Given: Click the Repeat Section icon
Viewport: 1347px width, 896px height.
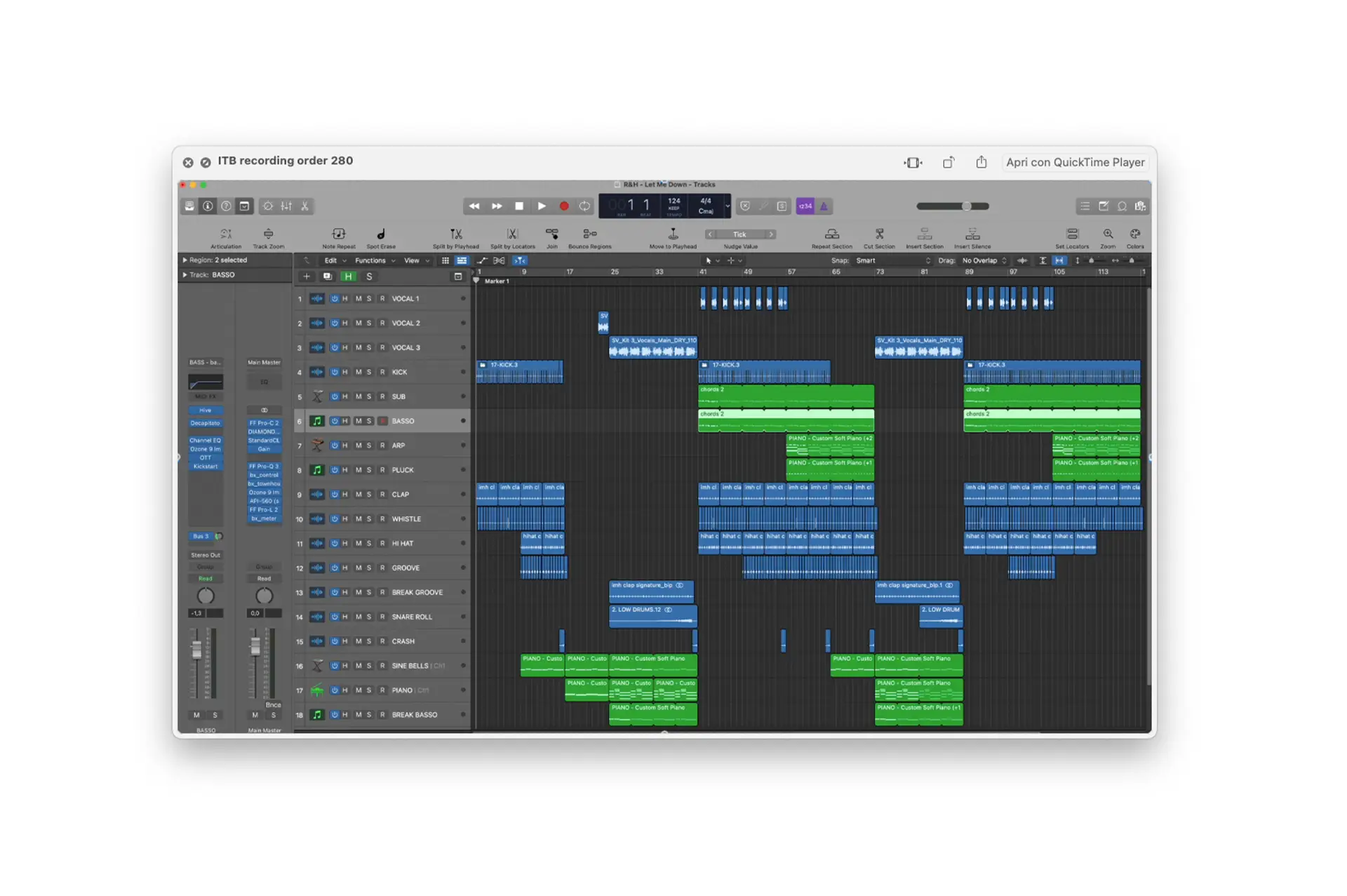Looking at the screenshot, I should coord(832,234).
